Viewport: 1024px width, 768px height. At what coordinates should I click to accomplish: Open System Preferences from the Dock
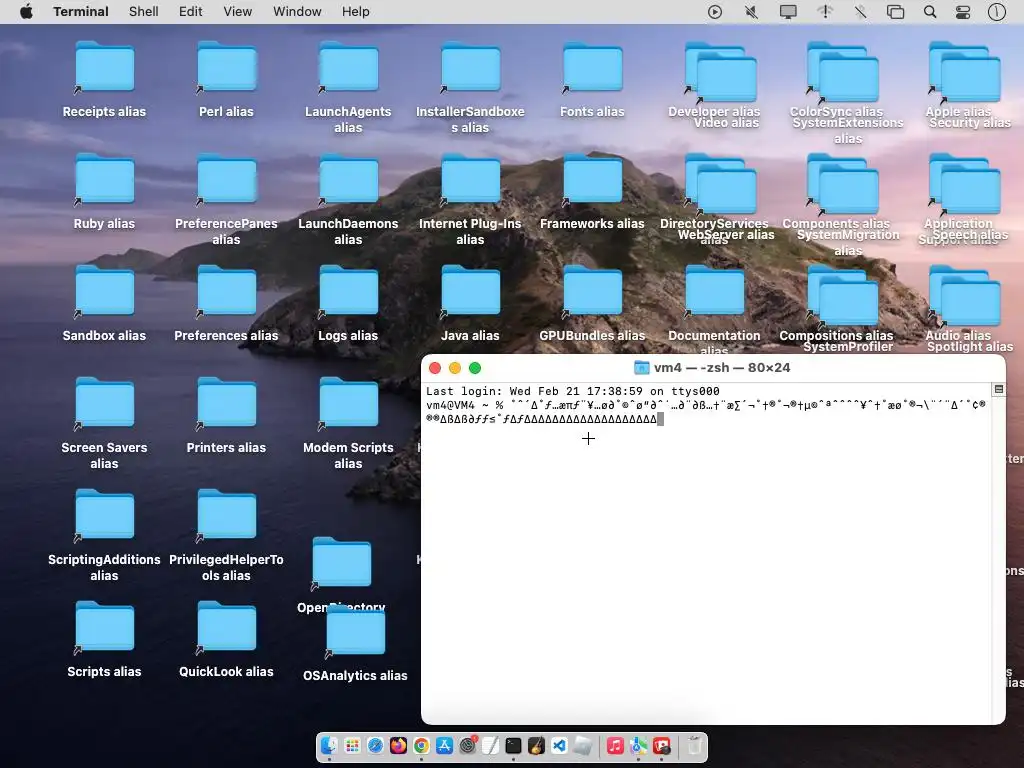pos(468,745)
